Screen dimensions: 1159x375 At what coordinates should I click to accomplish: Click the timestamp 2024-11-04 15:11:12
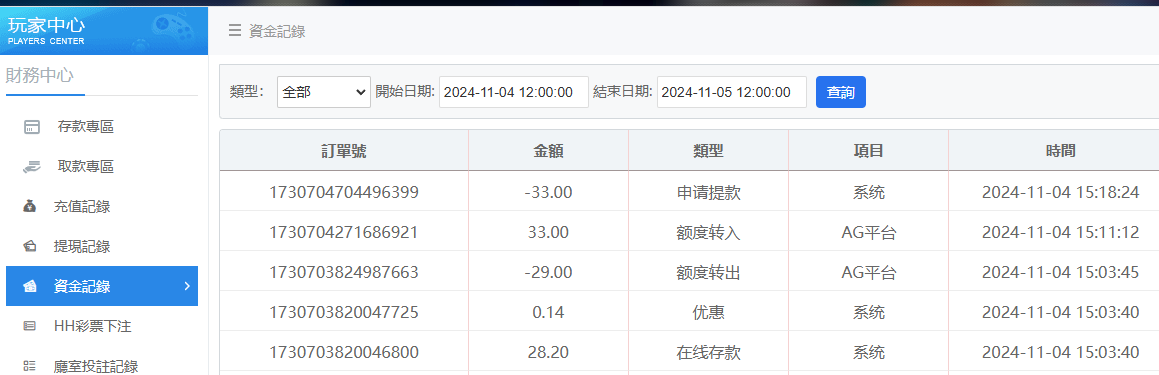click(1060, 232)
